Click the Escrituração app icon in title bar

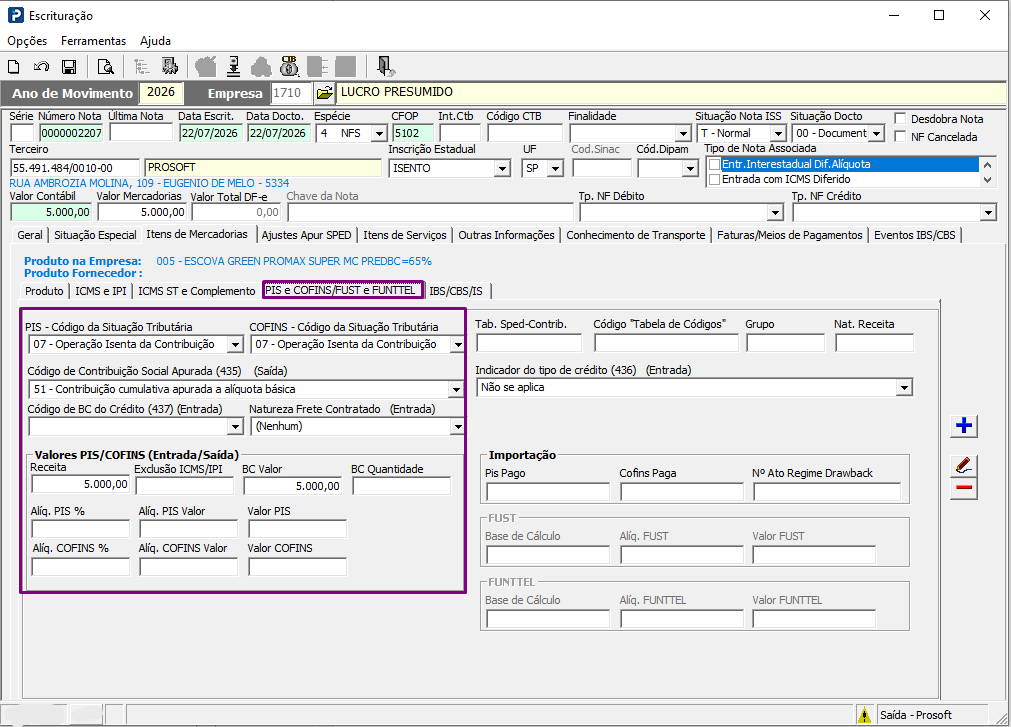(x=15, y=15)
